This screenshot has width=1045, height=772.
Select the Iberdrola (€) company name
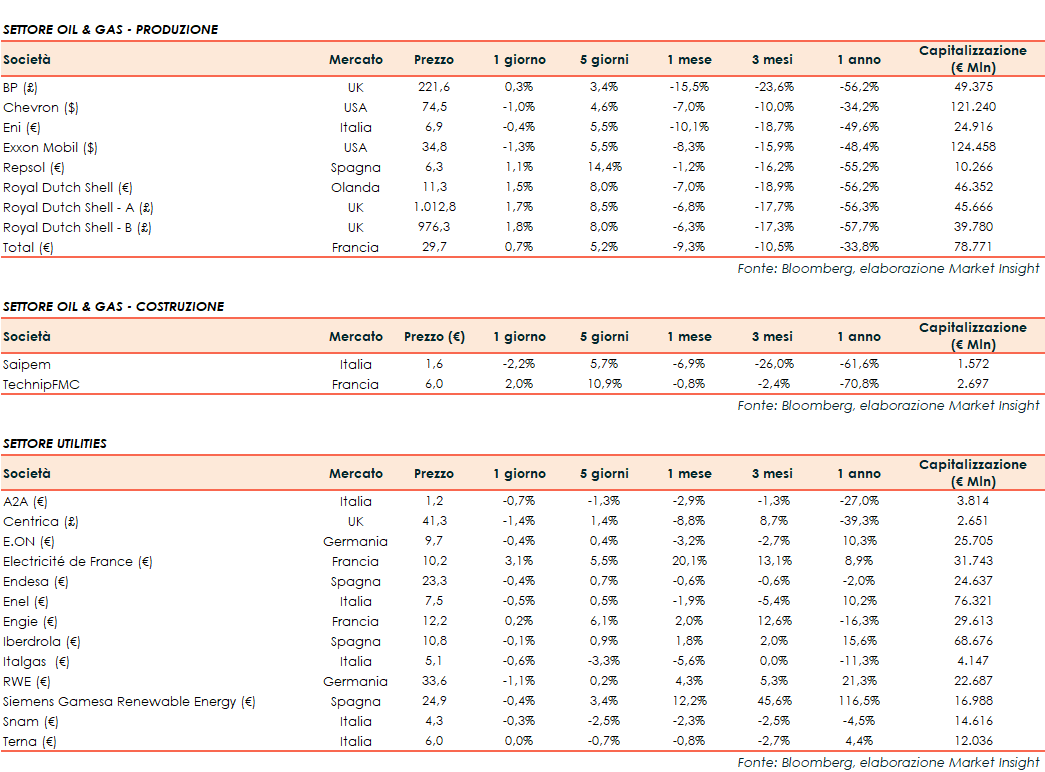coord(41,641)
